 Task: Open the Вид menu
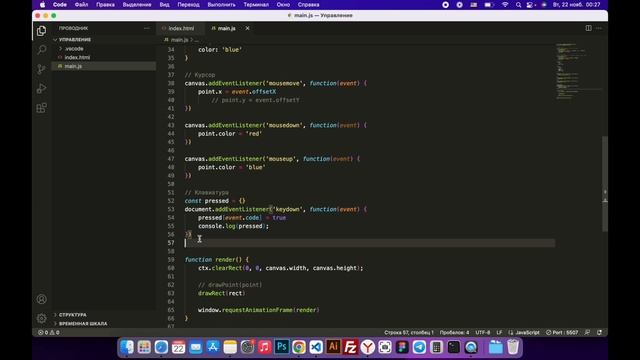click(164, 5)
